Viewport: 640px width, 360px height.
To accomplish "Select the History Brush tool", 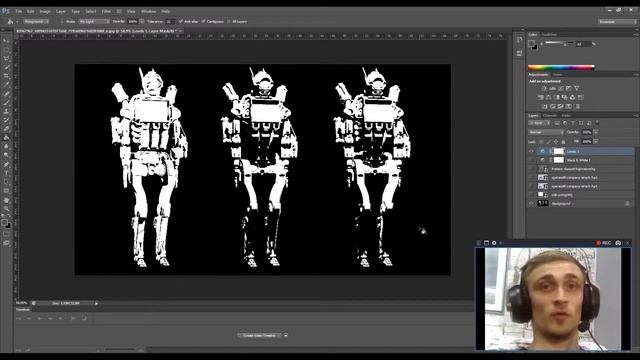I will pos(6,120).
